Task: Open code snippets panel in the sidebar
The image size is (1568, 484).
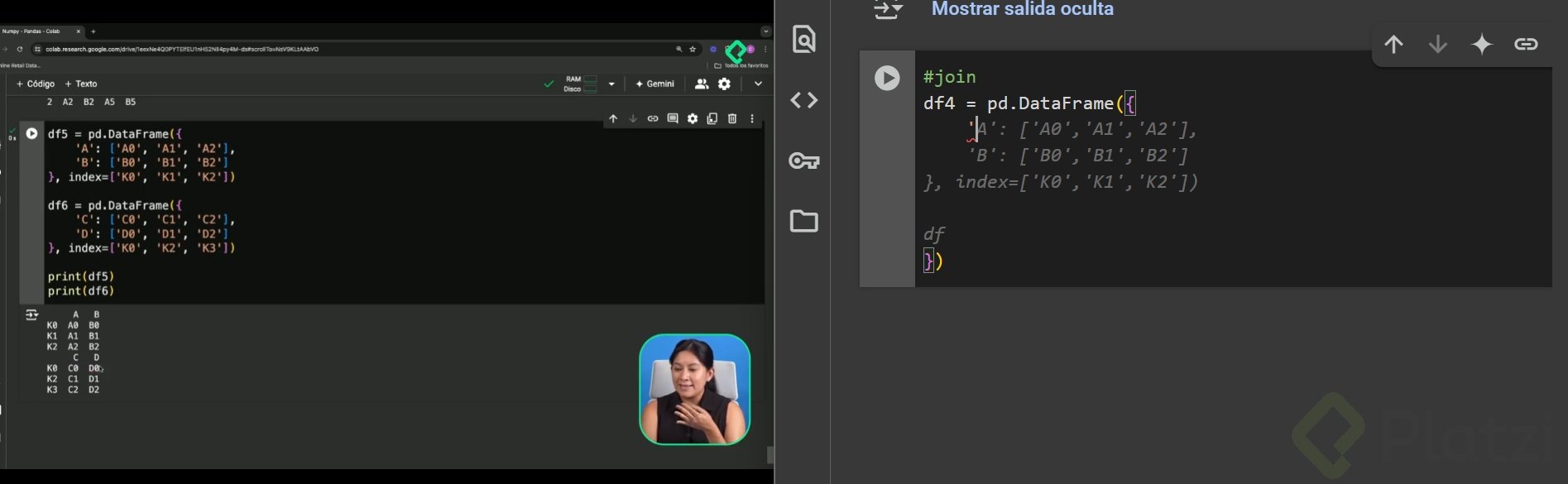Action: (804, 100)
